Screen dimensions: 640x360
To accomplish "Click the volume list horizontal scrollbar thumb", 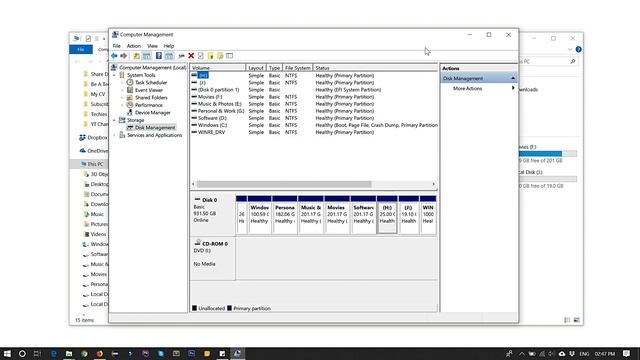I will 284,184.
